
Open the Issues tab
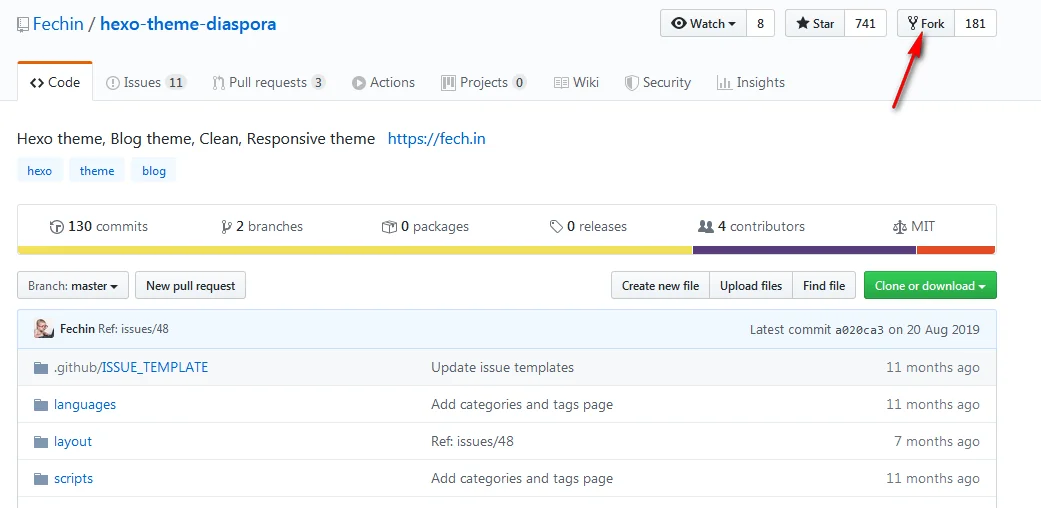[x=145, y=82]
